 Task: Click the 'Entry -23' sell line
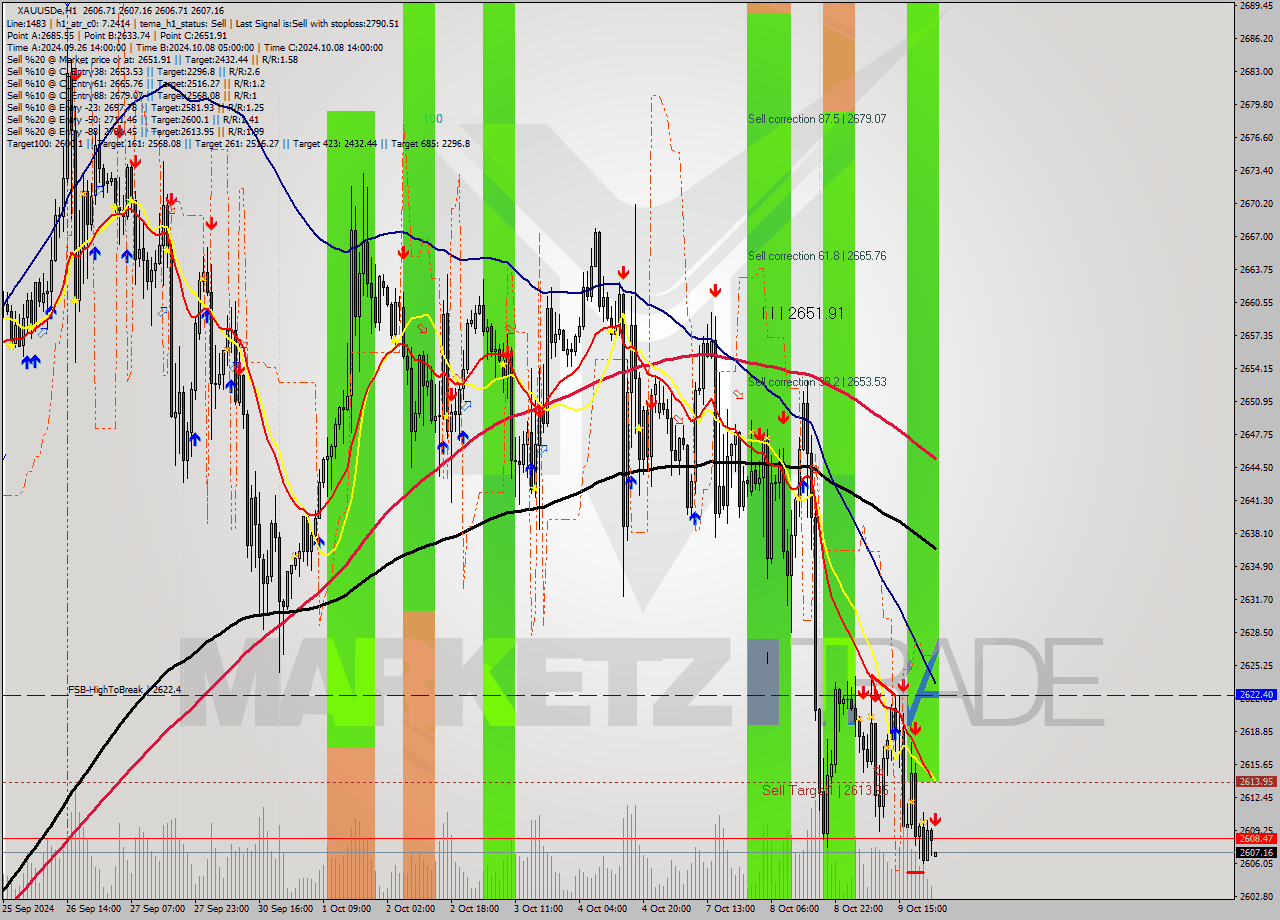(x=135, y=107)
